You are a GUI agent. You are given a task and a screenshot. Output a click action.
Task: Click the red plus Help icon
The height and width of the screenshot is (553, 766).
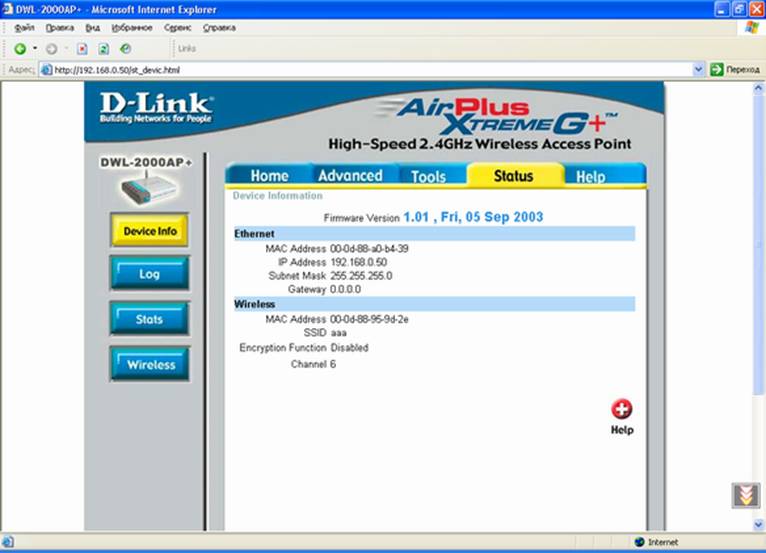tap(621, 409)
